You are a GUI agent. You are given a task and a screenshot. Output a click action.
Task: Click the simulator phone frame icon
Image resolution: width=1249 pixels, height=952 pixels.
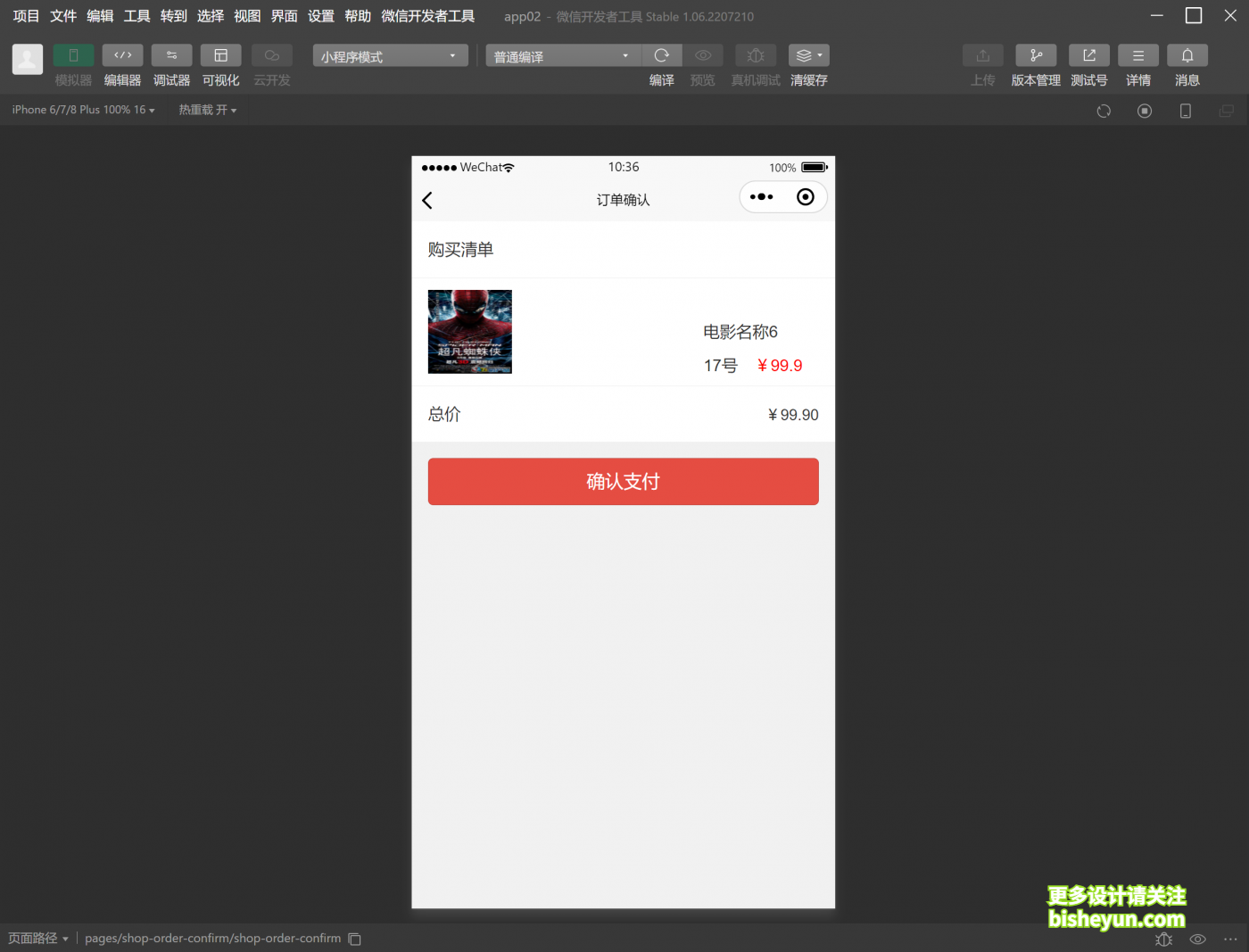(1186, 111)
